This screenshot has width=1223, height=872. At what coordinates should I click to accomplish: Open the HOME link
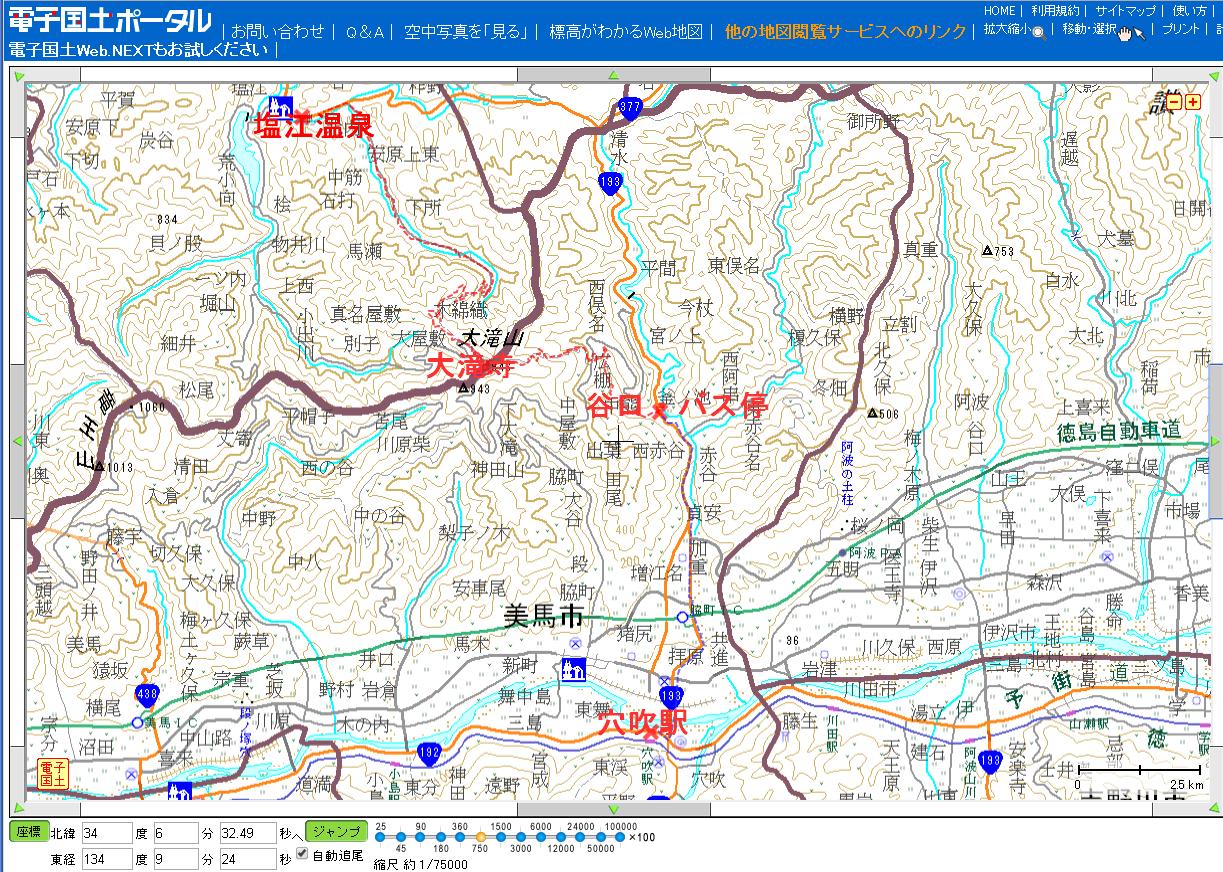[x=999, y=10]
